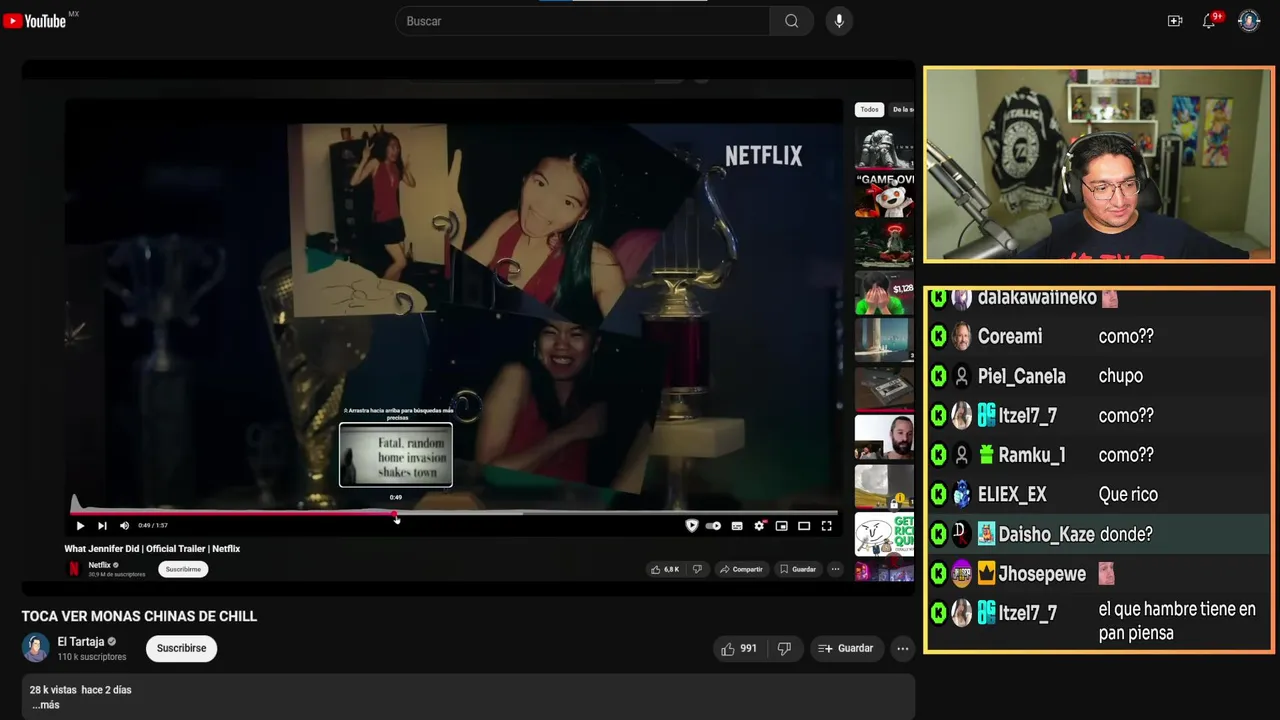Expand description with '...más'
This screenshot has width=1280, height=720.
click(45, 705)
